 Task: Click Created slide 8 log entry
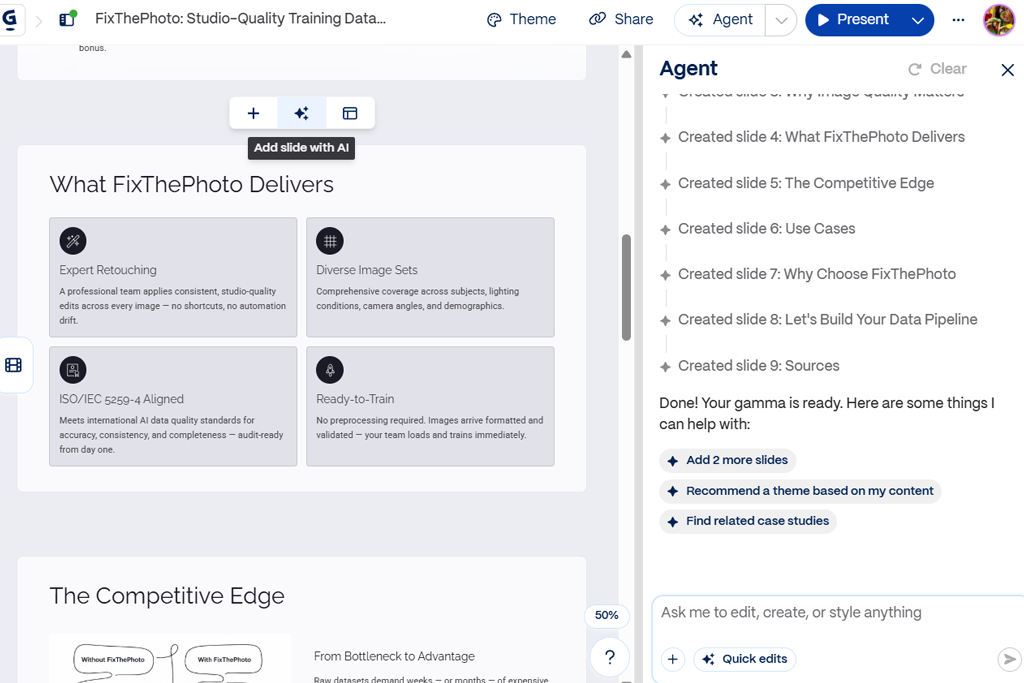pyautogui.click(x=827, y=320)
